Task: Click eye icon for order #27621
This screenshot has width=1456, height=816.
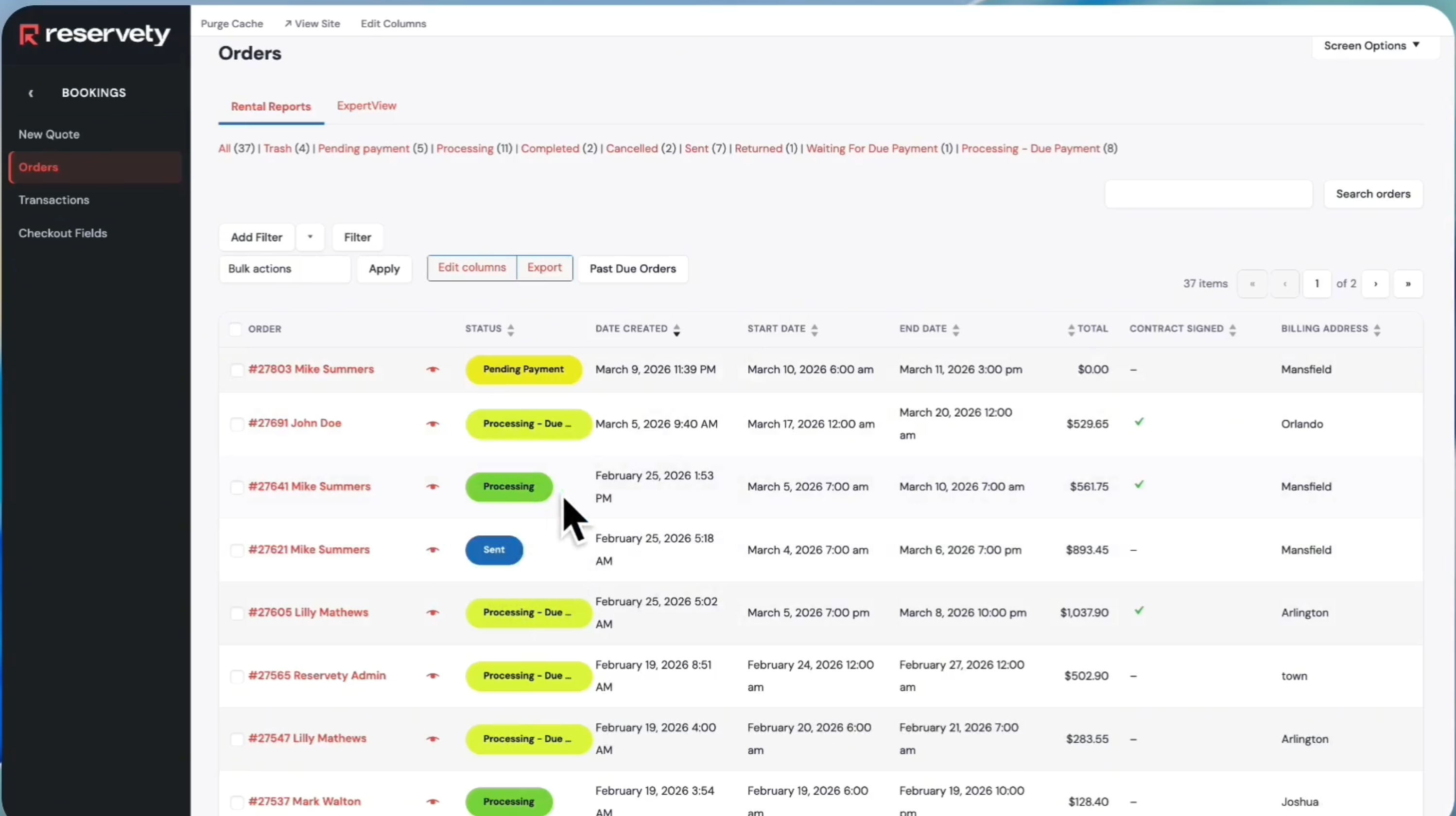Action: click(433, 550)
